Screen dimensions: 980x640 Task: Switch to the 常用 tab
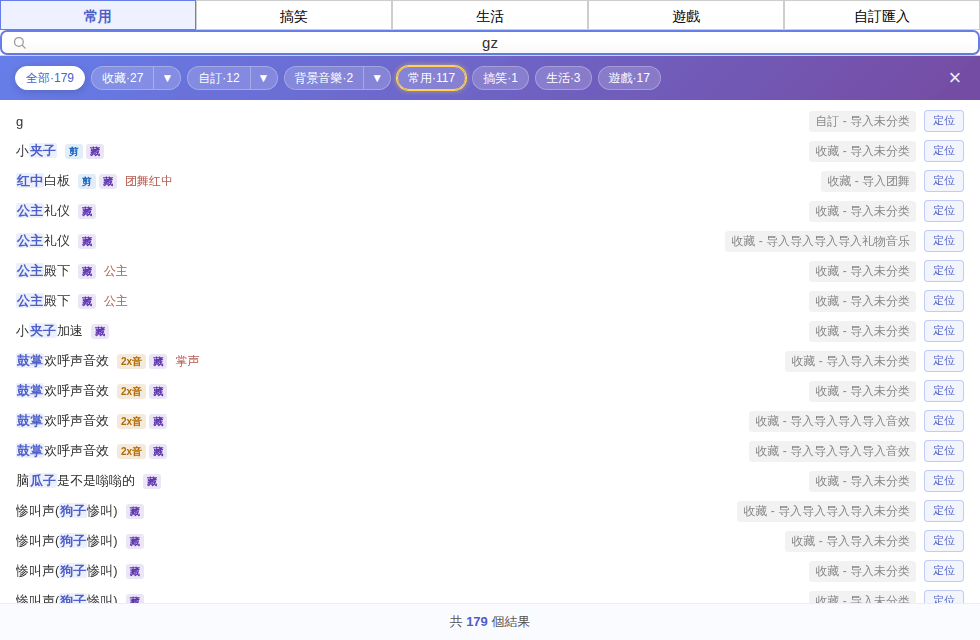pos(98,16)
